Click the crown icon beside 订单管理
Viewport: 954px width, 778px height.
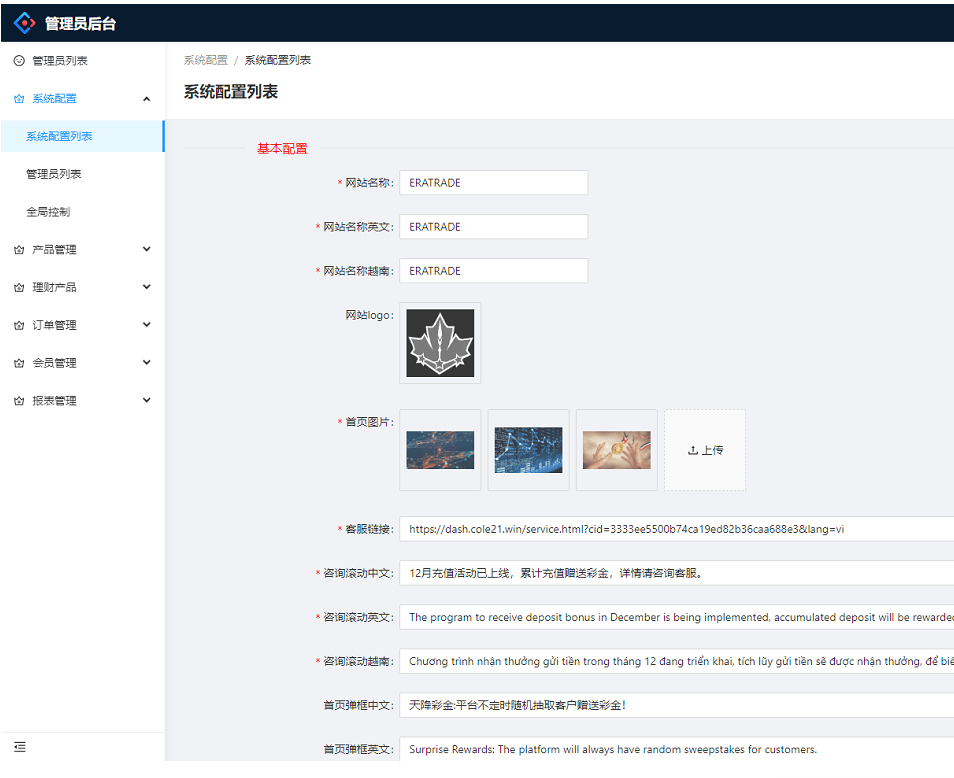[x=19, y=326]
